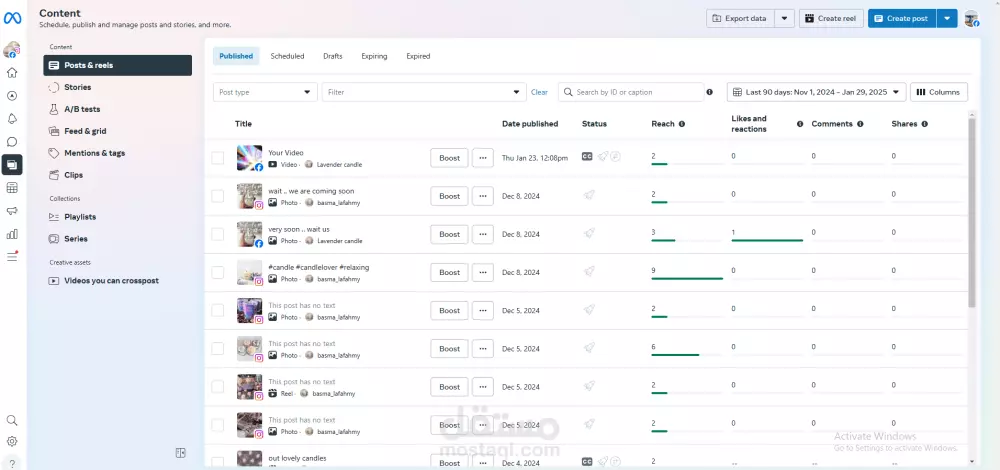Open settings gear in left rail
Screen dimensions: 1000x470
point(11,441)
